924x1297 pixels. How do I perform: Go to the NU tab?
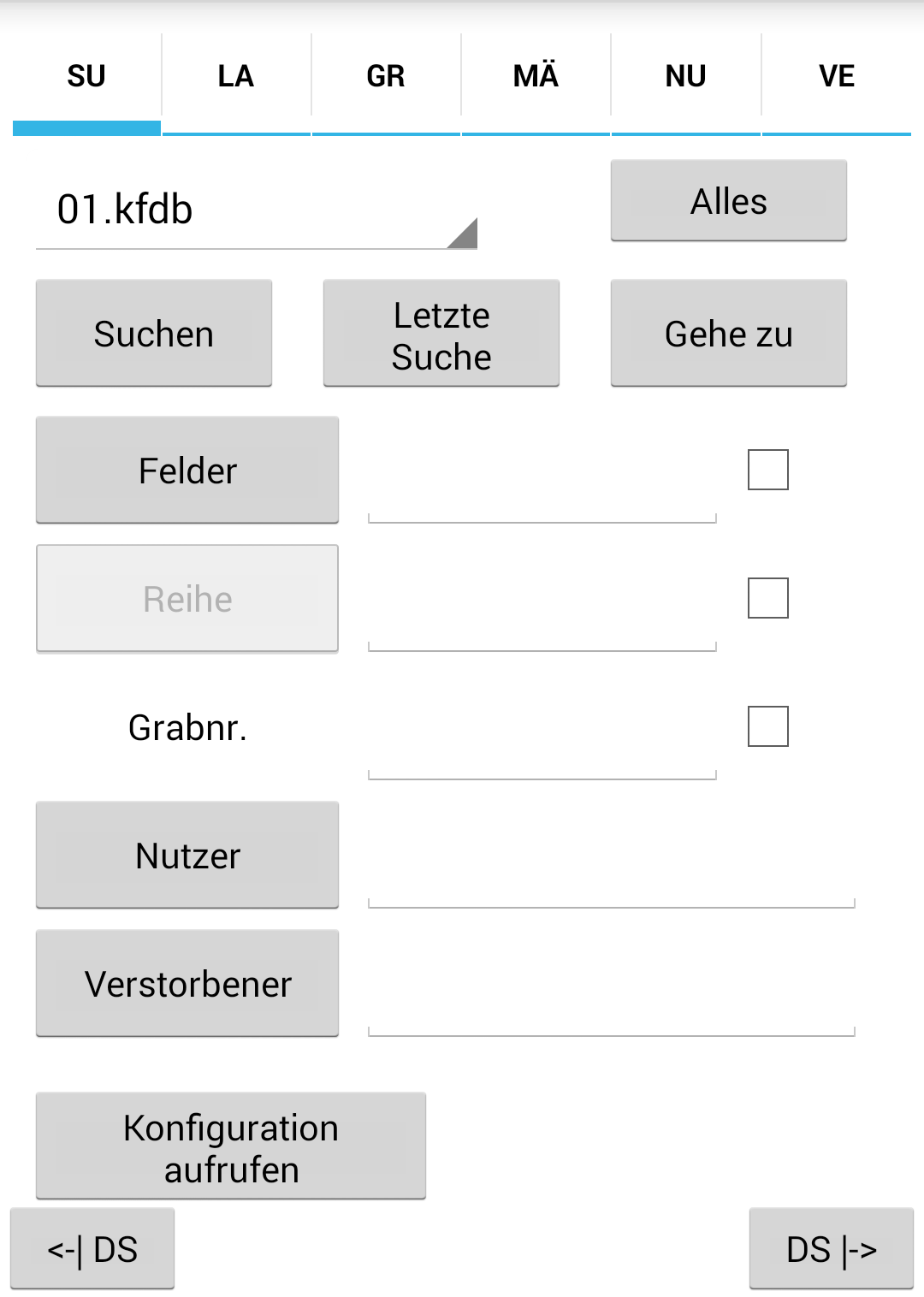pyautogui.click(x=686, y=76)
